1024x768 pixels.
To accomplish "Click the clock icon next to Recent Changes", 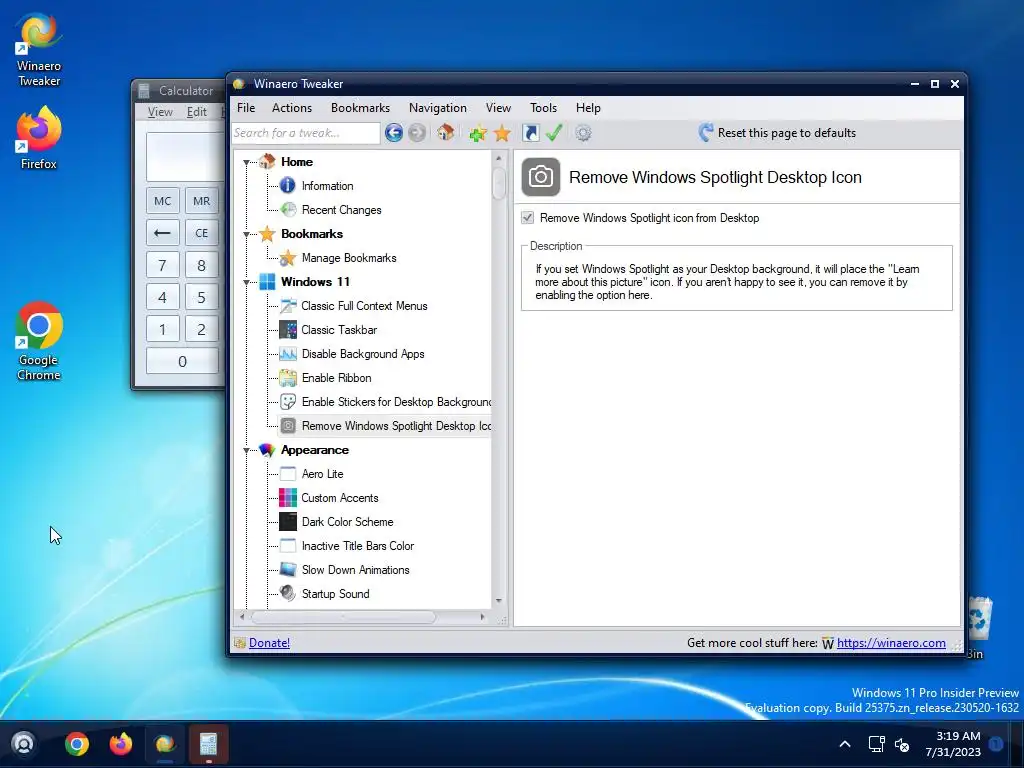I will point(288,210).
